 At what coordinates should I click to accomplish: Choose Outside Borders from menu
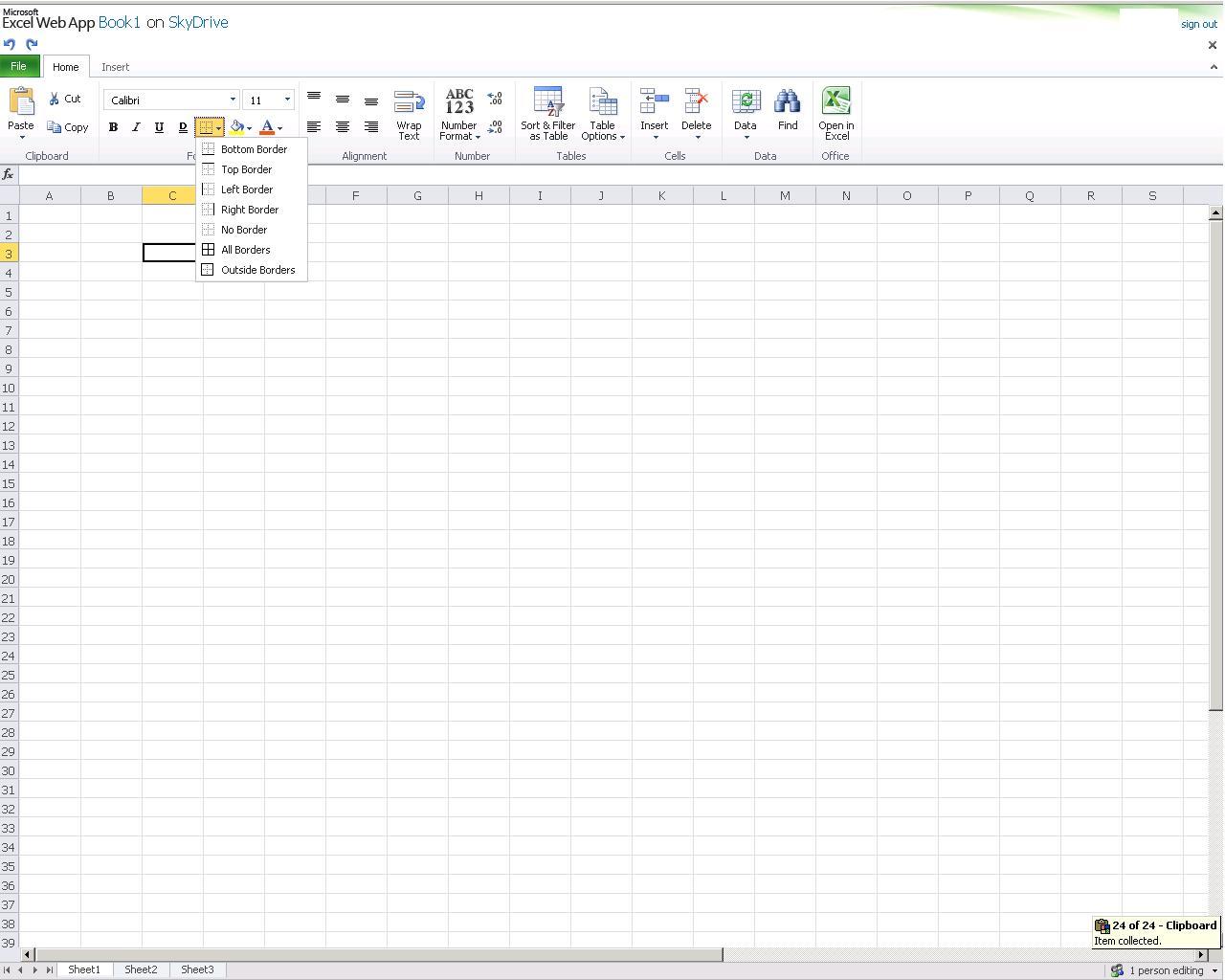(x=252, y=270)
